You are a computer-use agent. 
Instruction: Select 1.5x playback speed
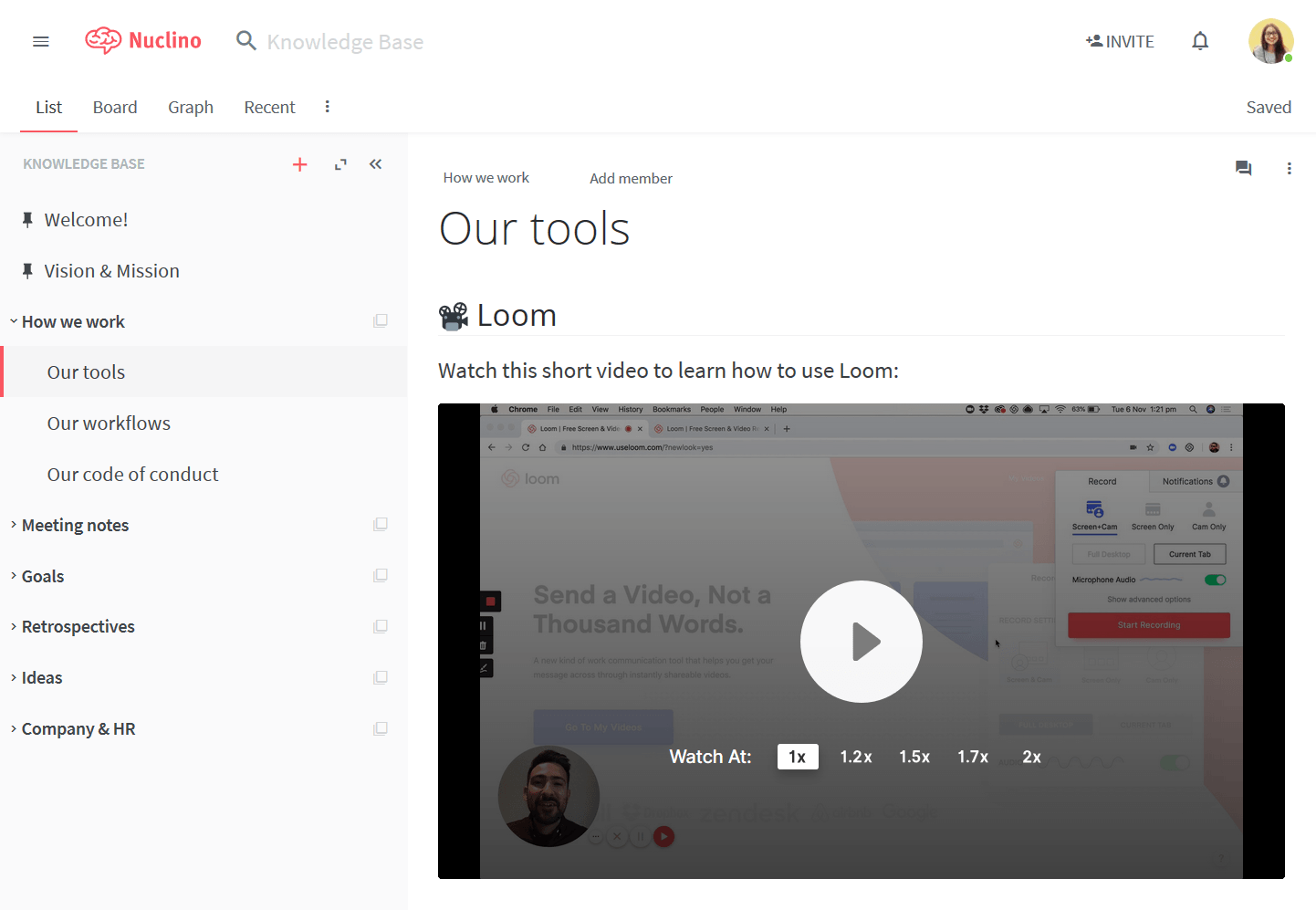tap(914, 757)
